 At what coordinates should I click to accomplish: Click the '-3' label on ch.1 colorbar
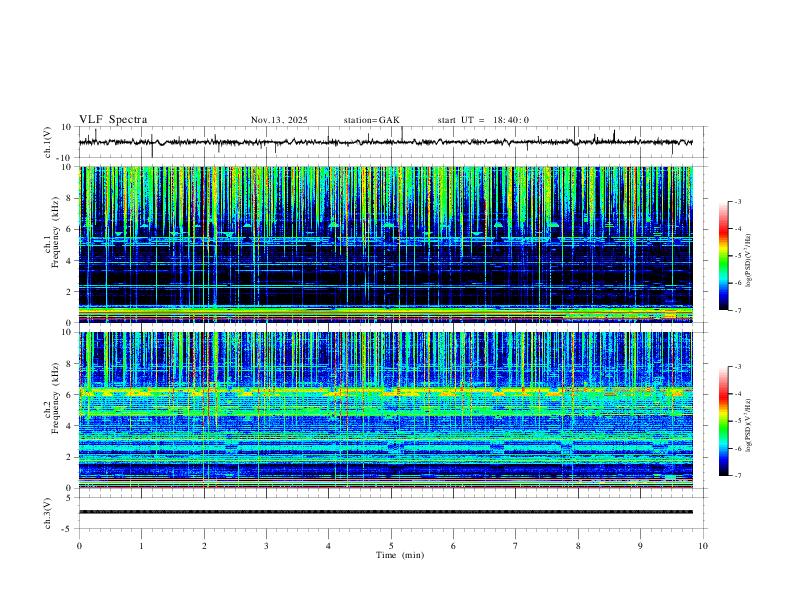click(x=737, y=201)
